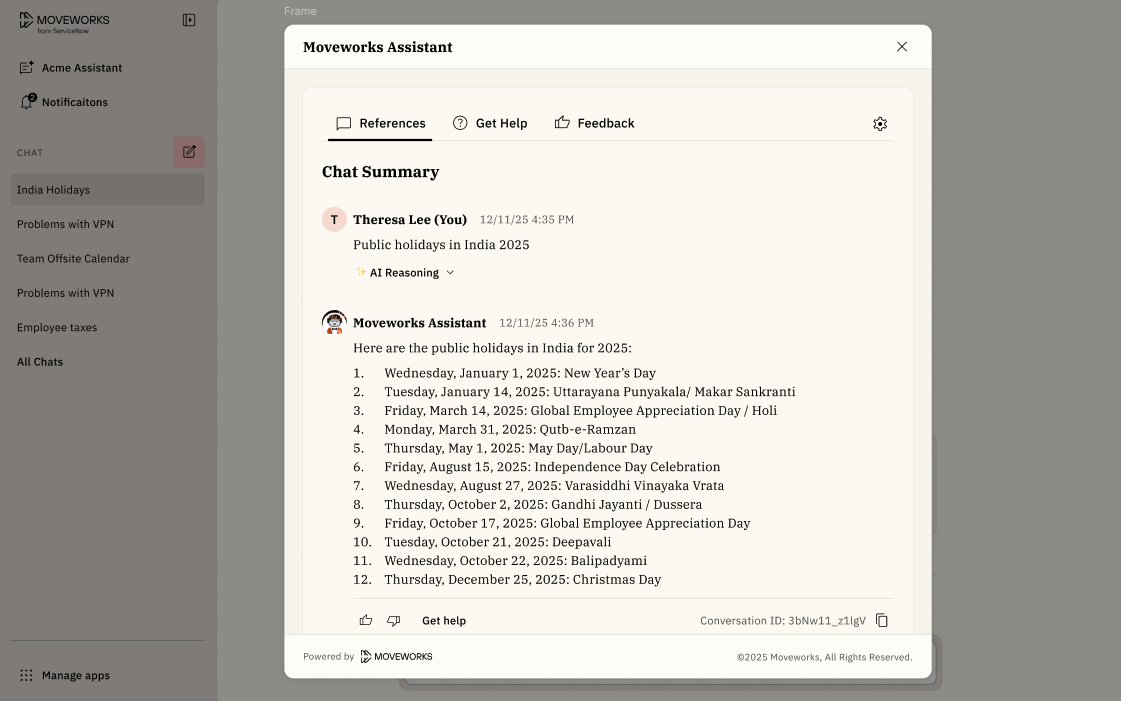Click the Chat Summary heading
Screen dimensions: 1121x701
[x=380, y=172]
